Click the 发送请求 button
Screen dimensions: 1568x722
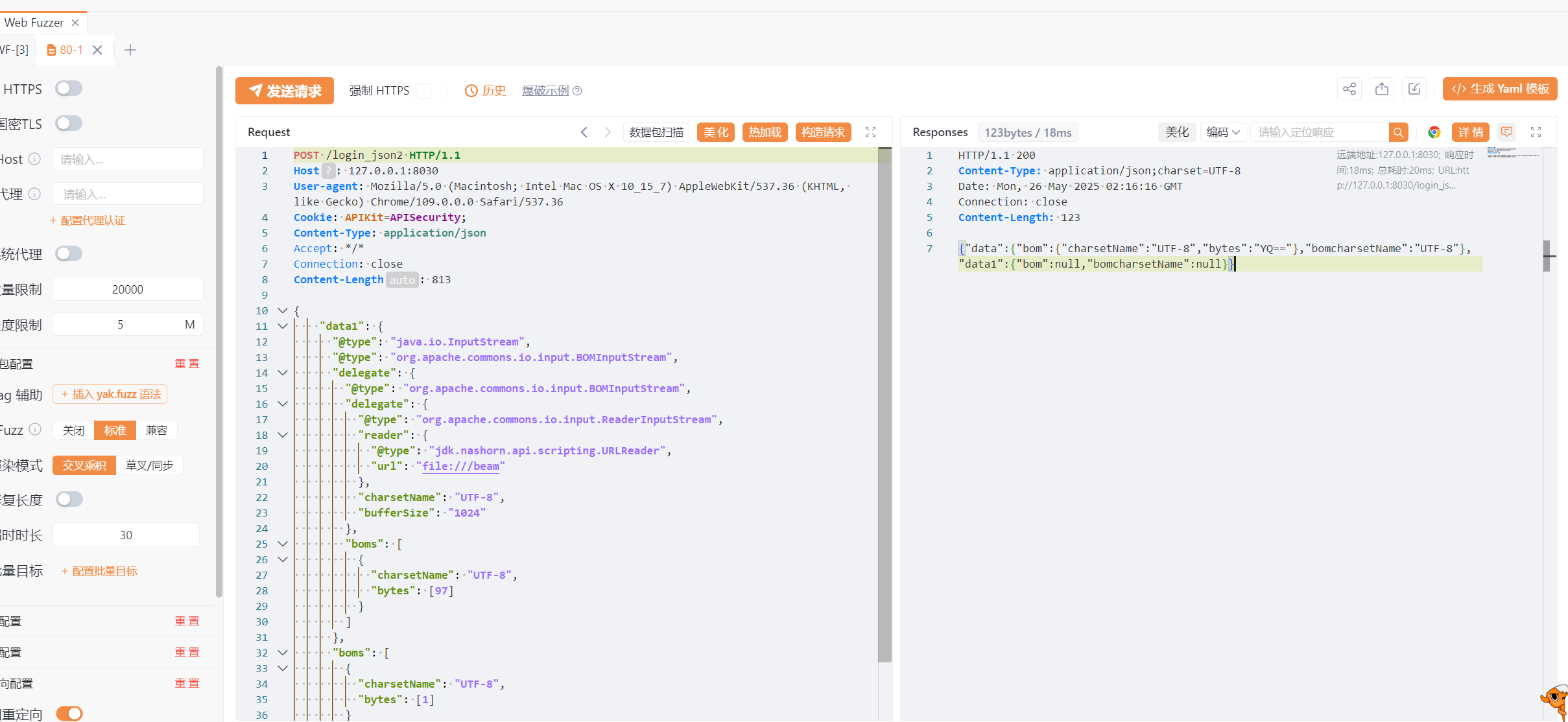click(x=285, y=91)
